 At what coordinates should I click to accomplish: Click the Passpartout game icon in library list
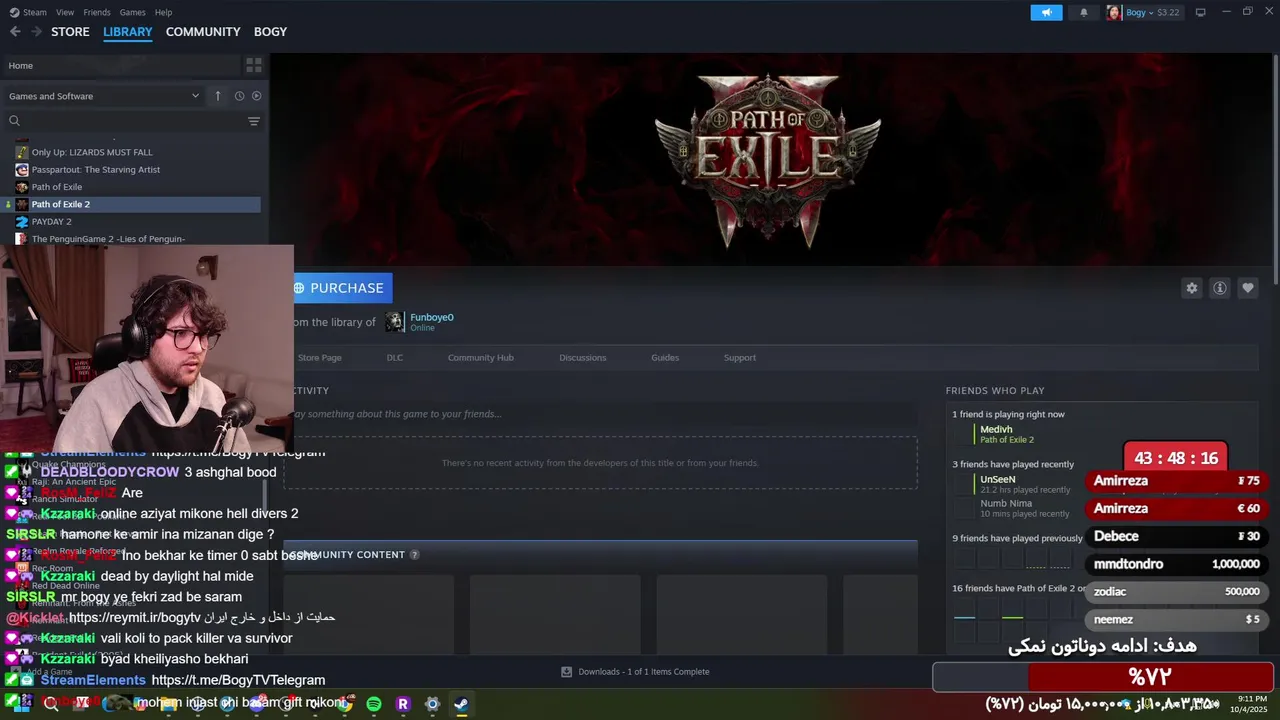click(22, 170)
